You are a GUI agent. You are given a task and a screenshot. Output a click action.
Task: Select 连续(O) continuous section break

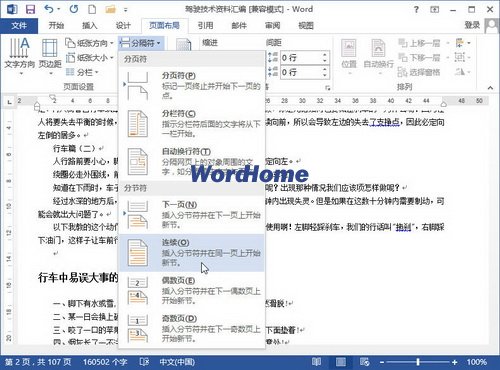point(192,253)
